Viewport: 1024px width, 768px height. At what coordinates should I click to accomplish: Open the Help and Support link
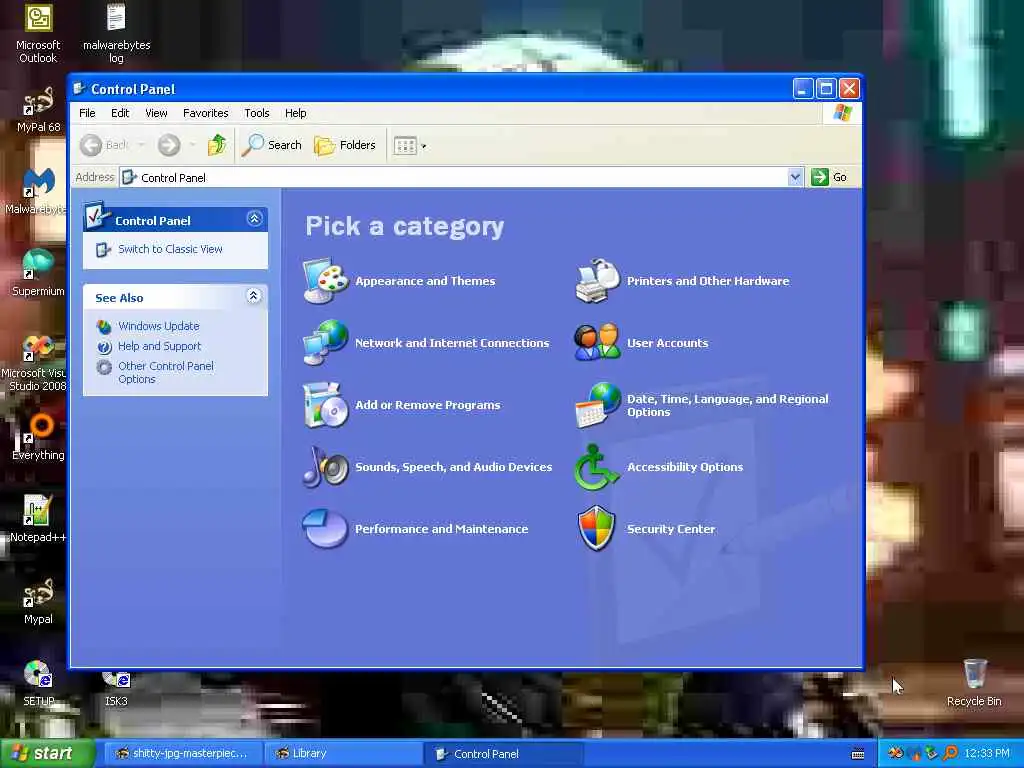point(159,346)
